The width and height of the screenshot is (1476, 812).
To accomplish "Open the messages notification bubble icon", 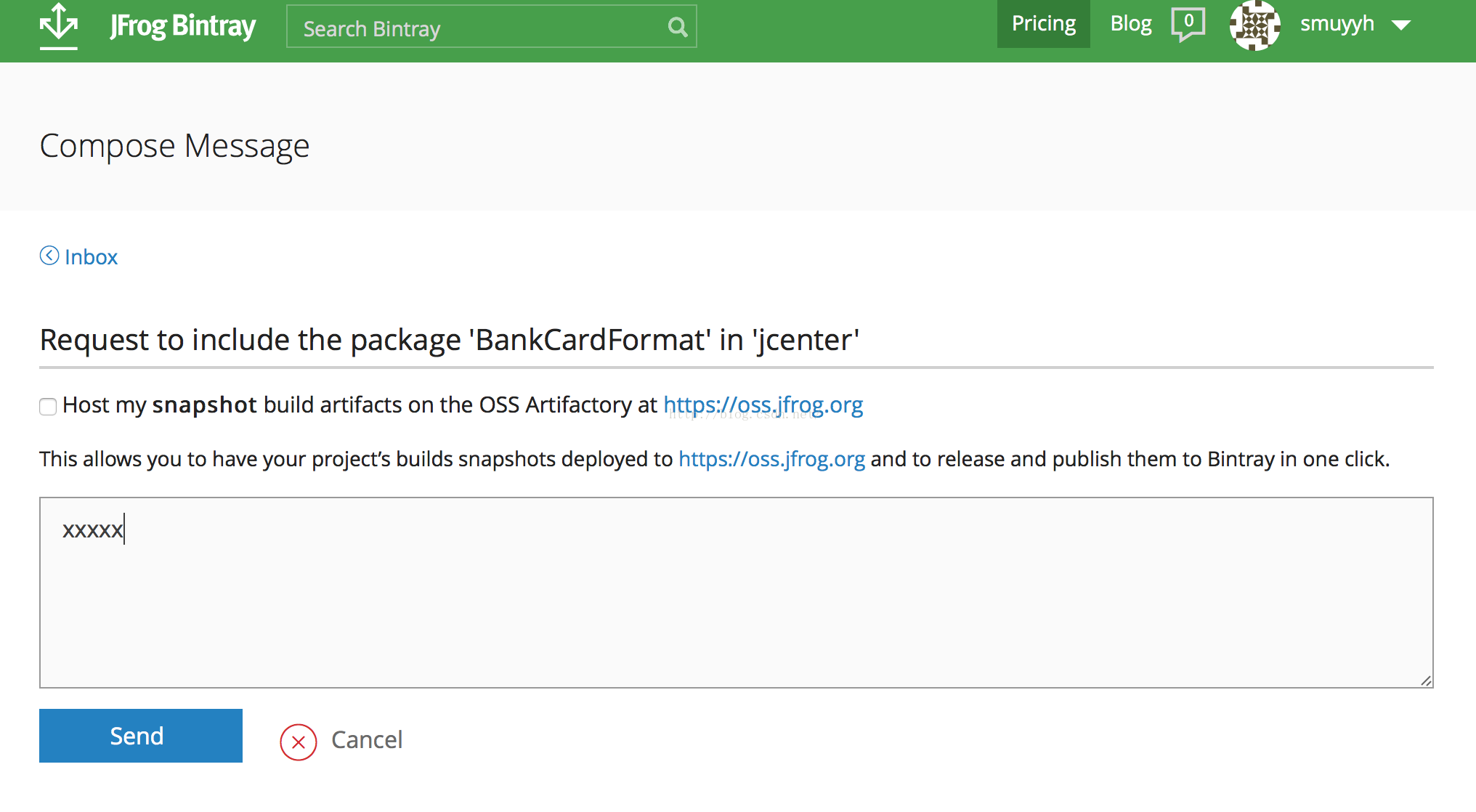I will (1188, 24).
